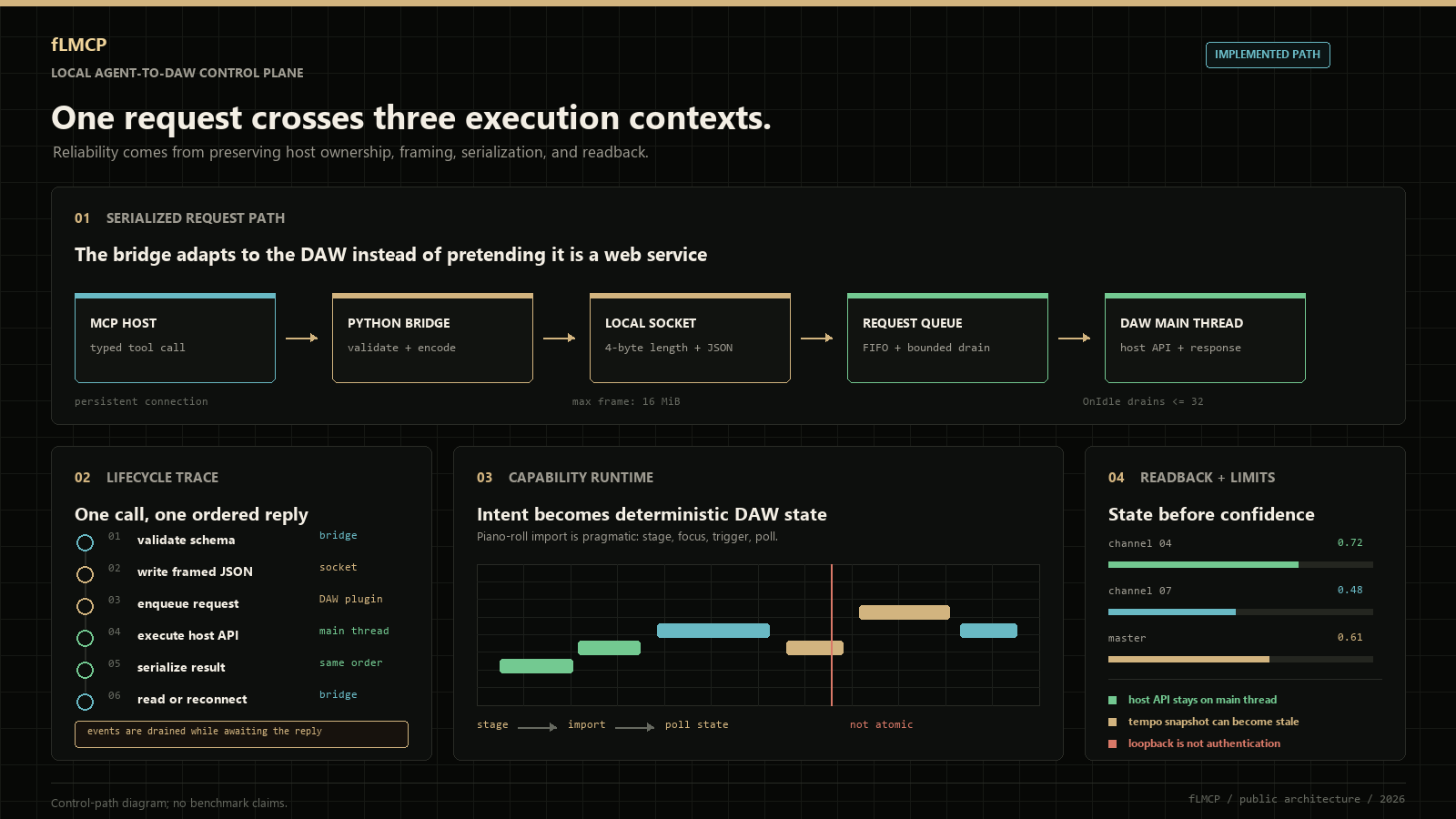Screen dimensions: 1456x819
Task: Pick the circle marker next to serialize result
Action: click(x=85, y=670)
